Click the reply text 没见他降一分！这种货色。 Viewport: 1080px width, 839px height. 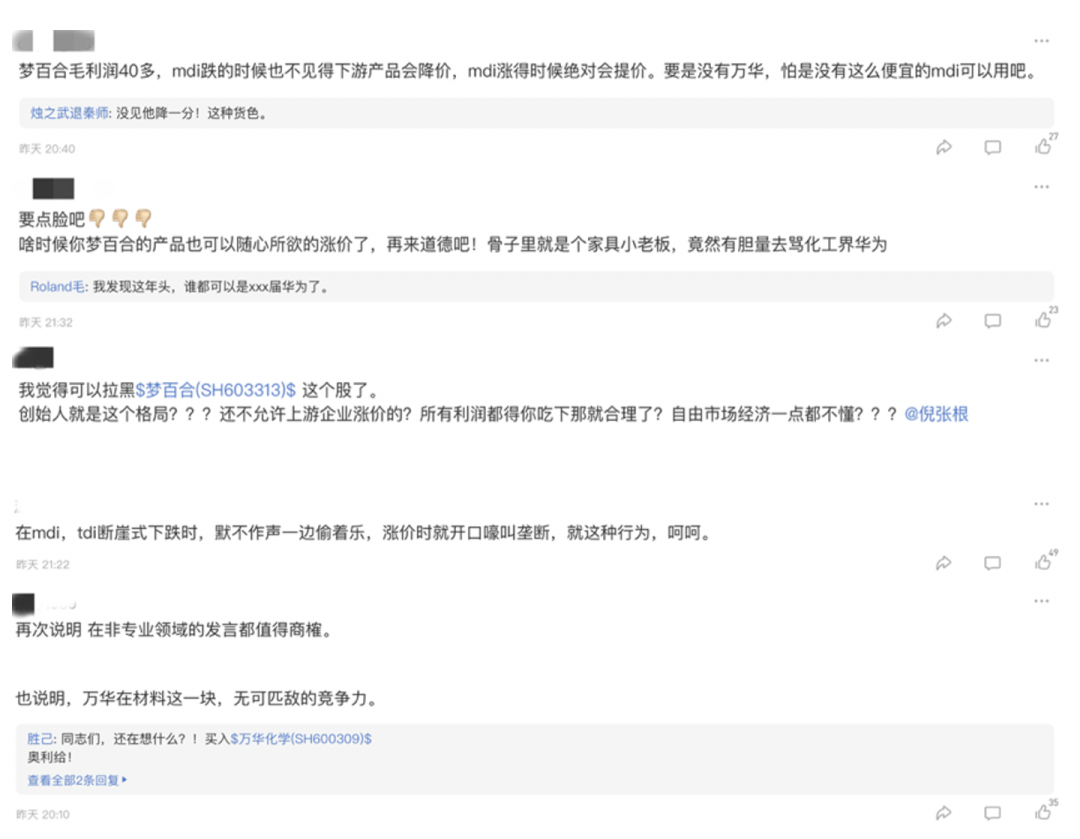click(x=191, y=113)
